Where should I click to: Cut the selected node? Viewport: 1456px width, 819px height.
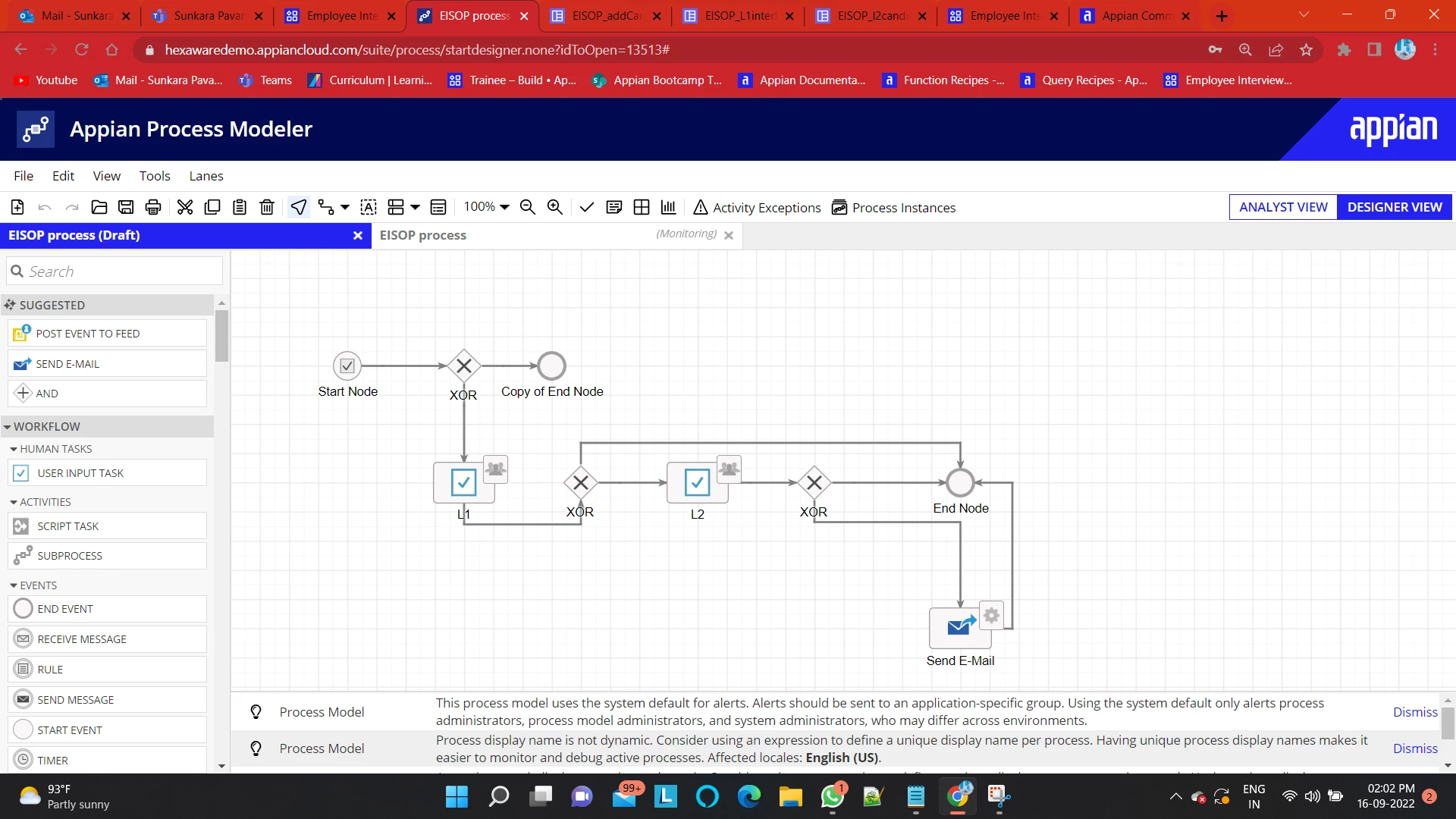[x=185, y=207]
